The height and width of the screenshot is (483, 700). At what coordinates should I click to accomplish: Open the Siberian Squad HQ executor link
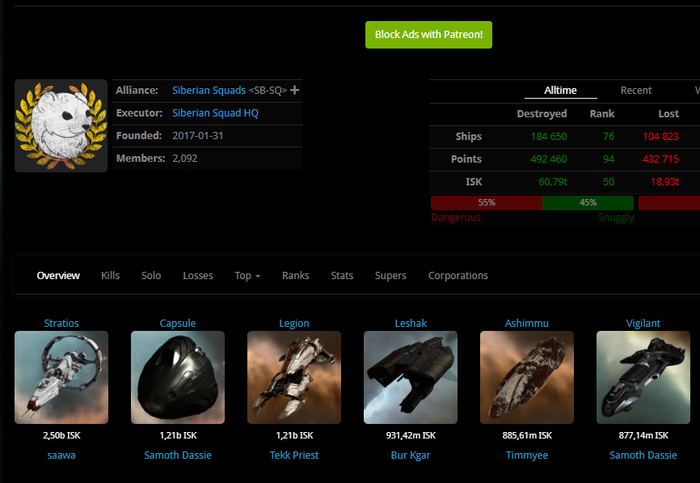(x=215, y=114)
